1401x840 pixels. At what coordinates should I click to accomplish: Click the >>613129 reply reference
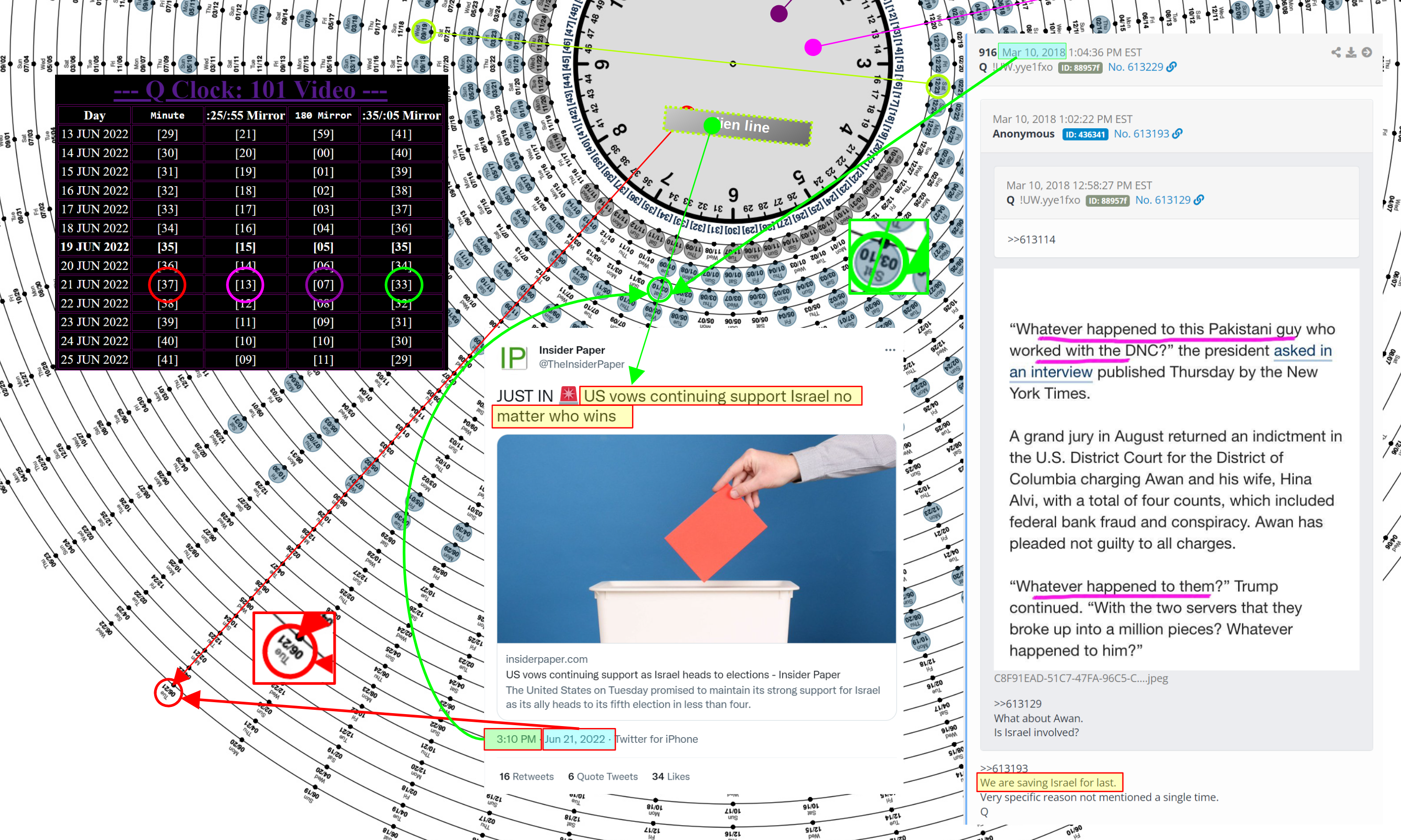point(1017,704)
